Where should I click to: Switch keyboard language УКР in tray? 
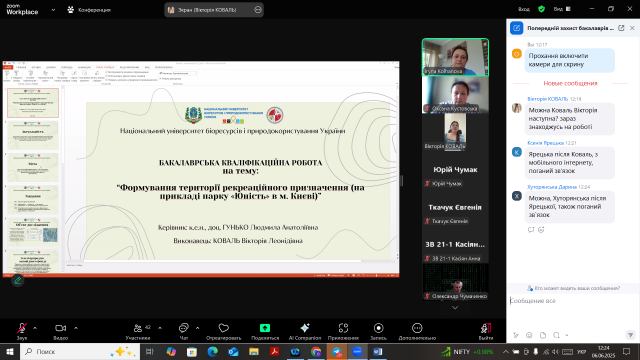[x=582, y=351]
